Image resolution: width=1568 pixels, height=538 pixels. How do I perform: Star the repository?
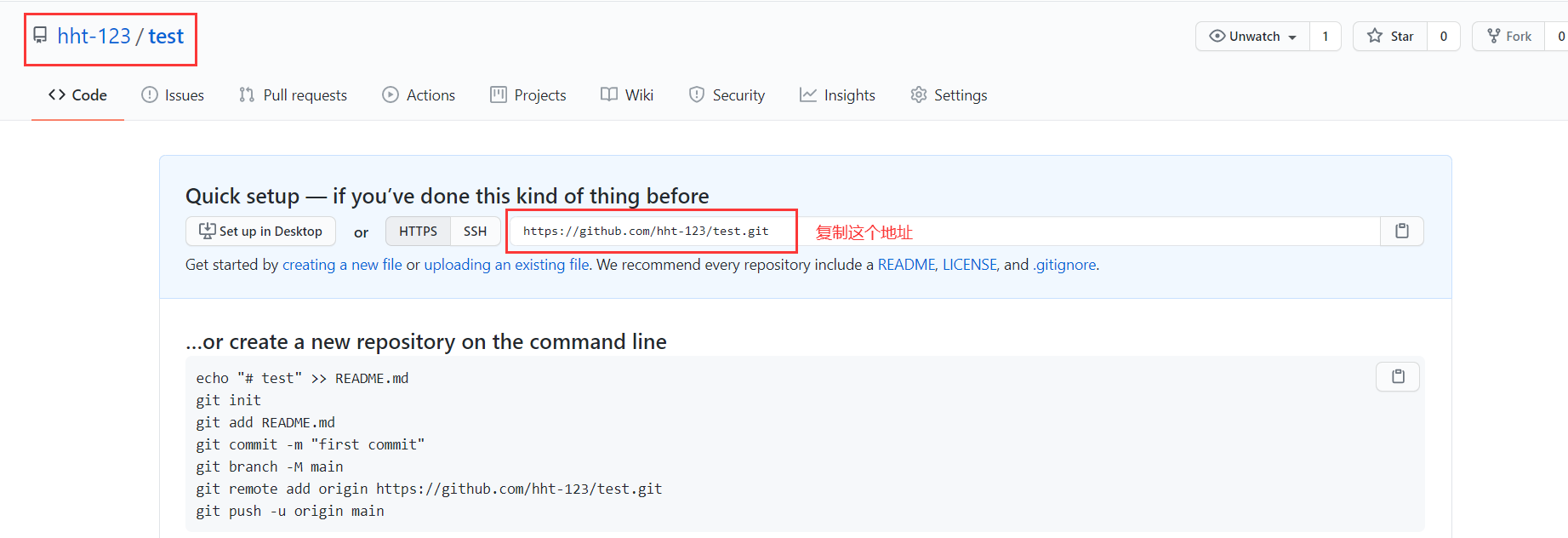(1390, 36)
